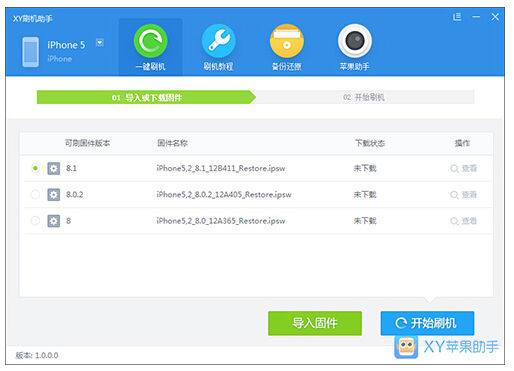
Task: Click the version 1.0.0.0 label
Action: tap(37, 355)
